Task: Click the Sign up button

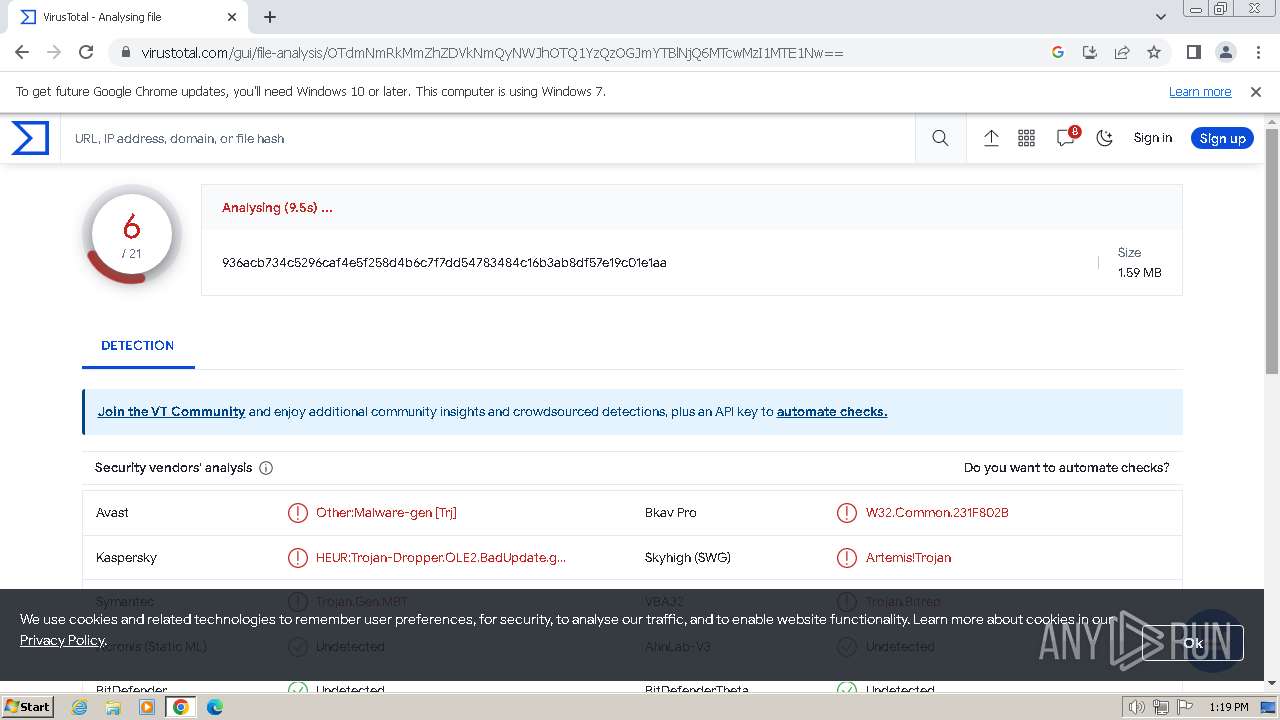Action: [x=1222, y=138]
